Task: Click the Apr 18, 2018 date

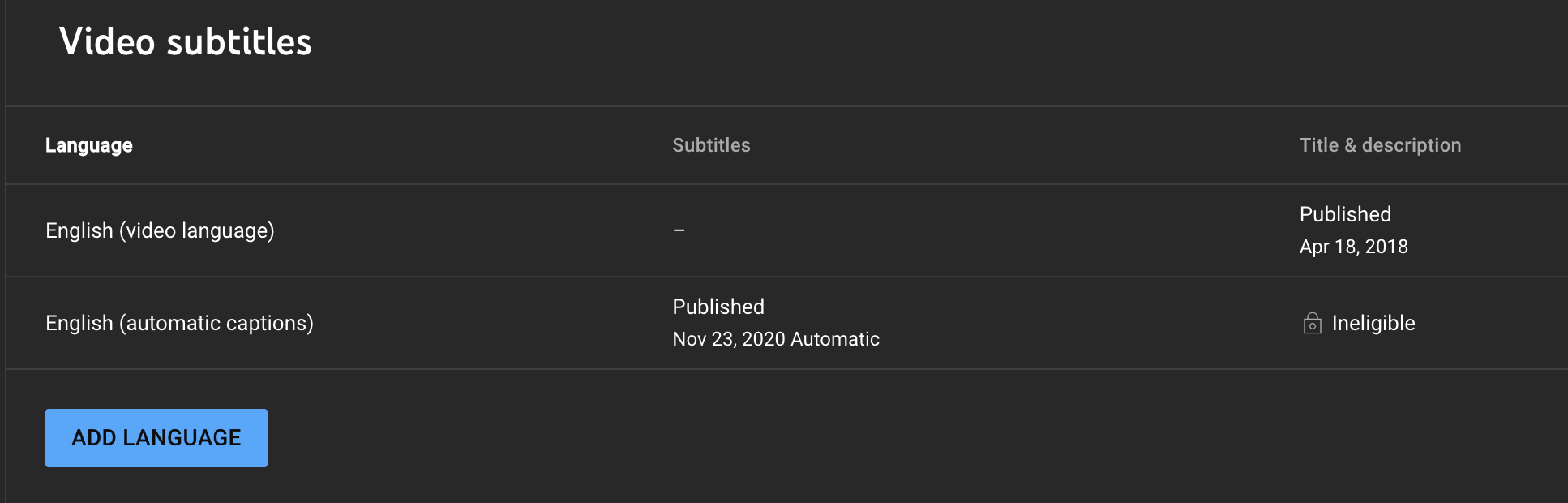Action: [1353, 247]
